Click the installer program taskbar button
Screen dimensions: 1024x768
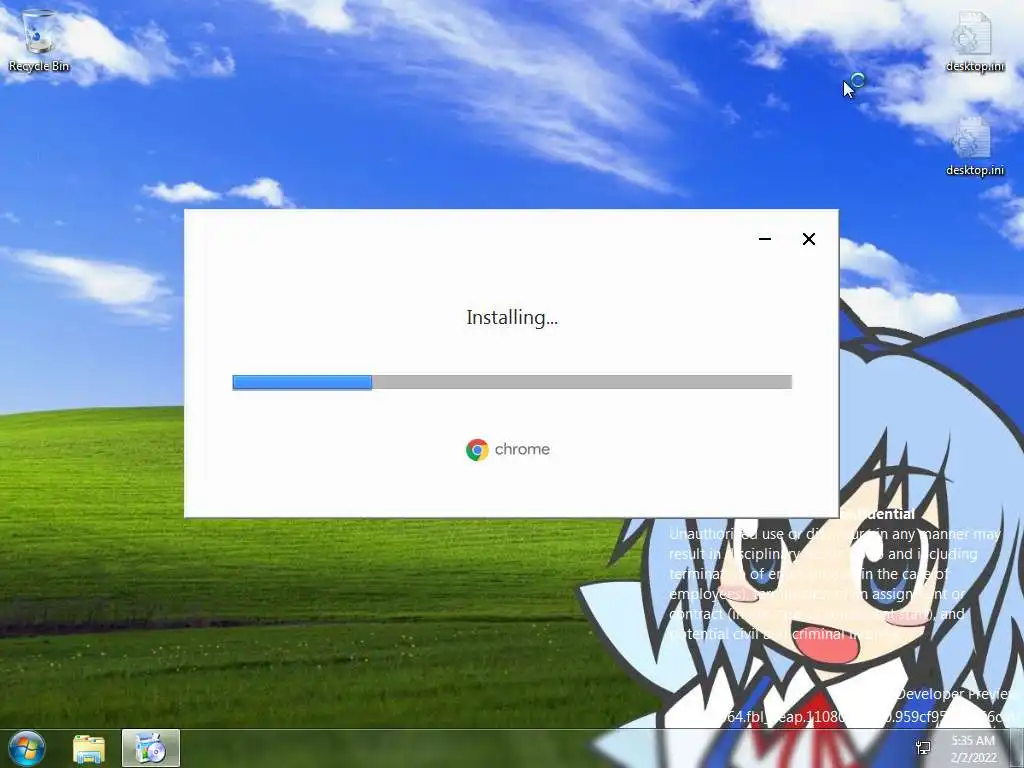click(x=151, y=748)
